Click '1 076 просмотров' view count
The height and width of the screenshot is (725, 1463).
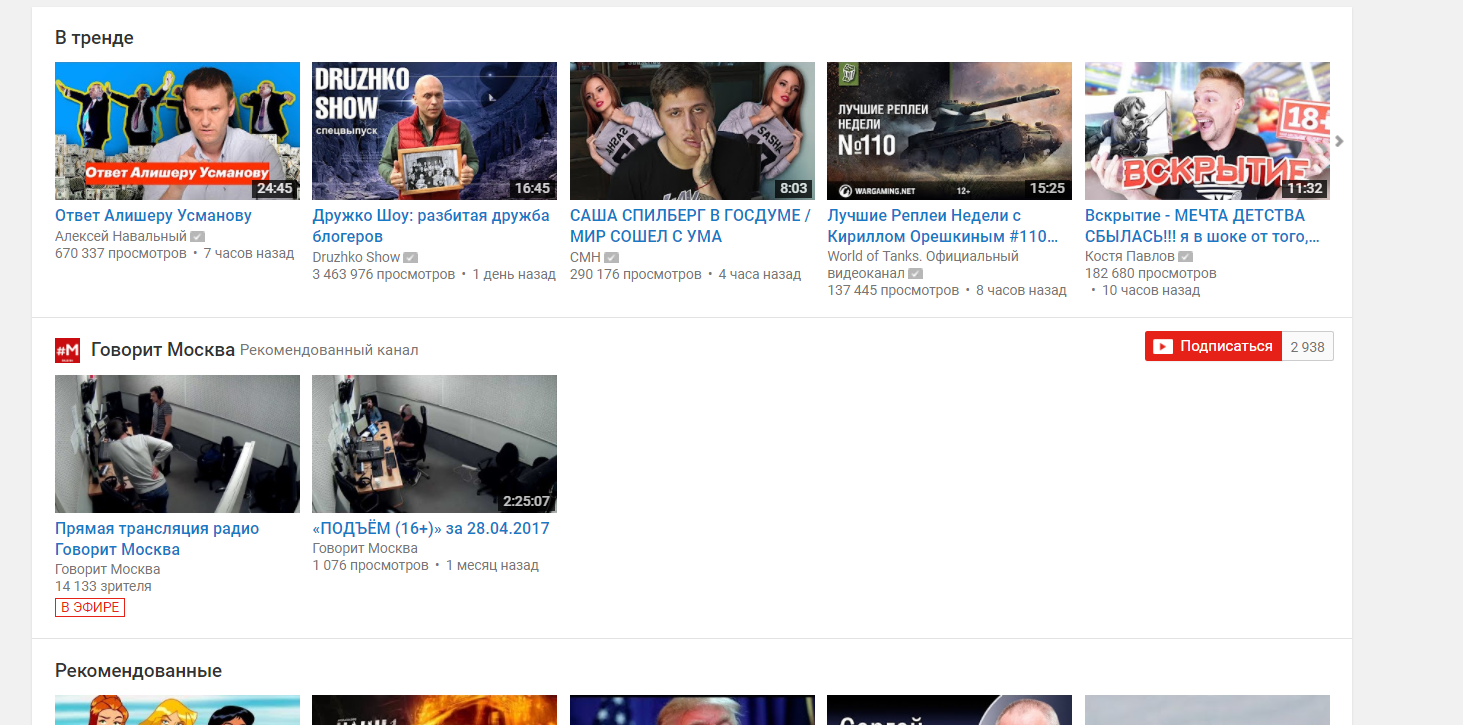click(370, 566)
